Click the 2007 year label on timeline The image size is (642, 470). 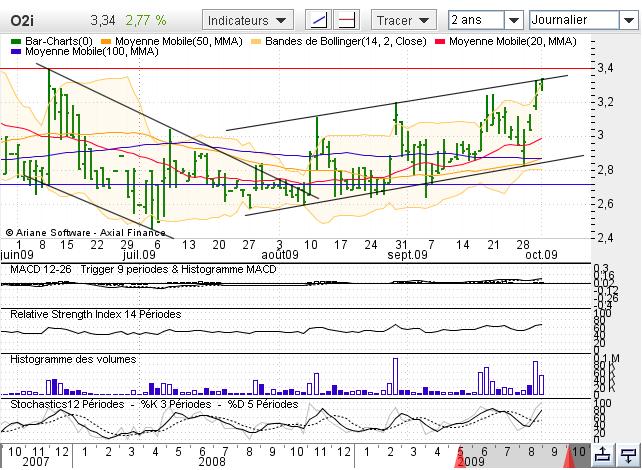(x=36, y=462)
